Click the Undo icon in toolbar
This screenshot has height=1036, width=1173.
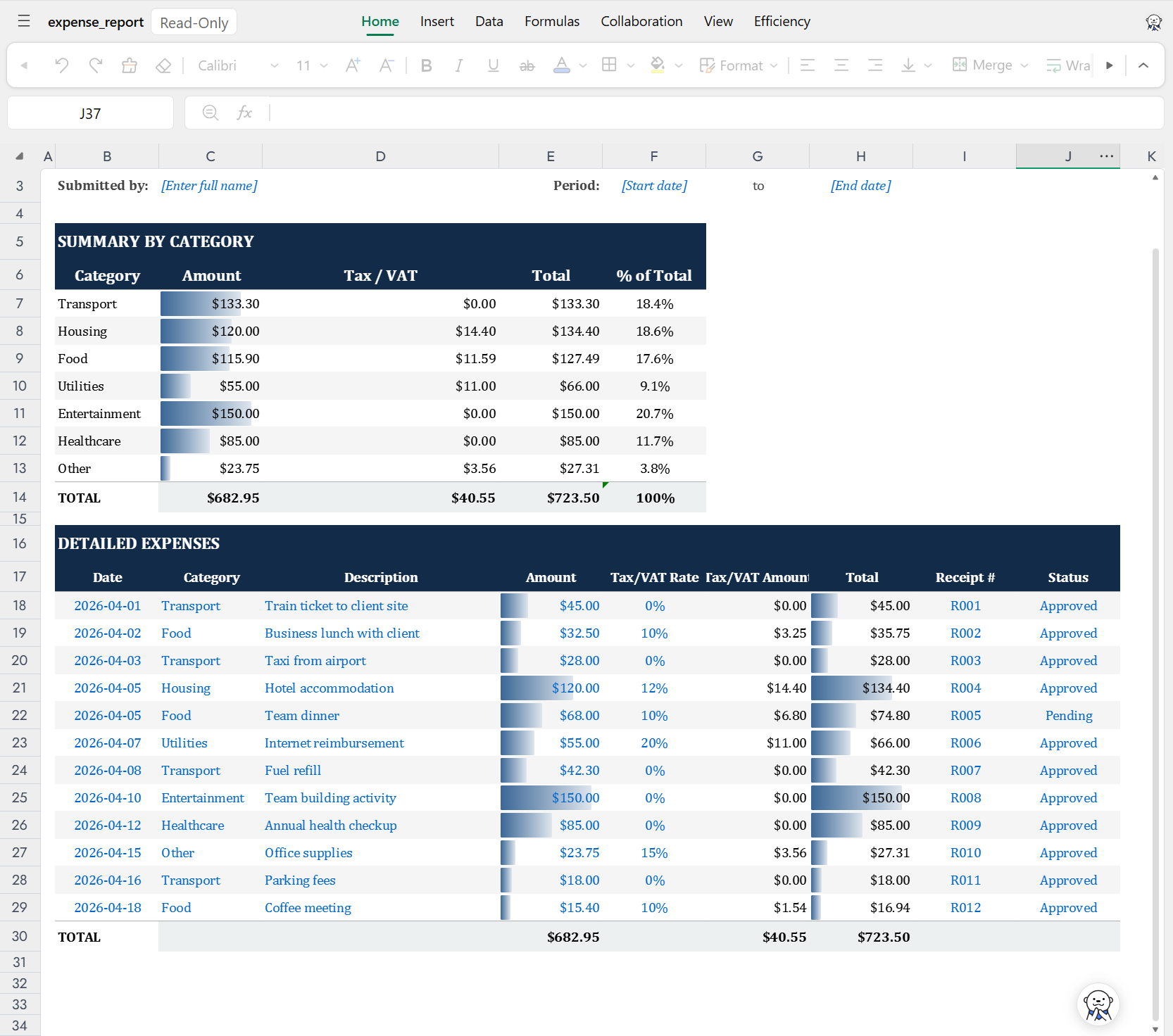click(x=62, y=65)
